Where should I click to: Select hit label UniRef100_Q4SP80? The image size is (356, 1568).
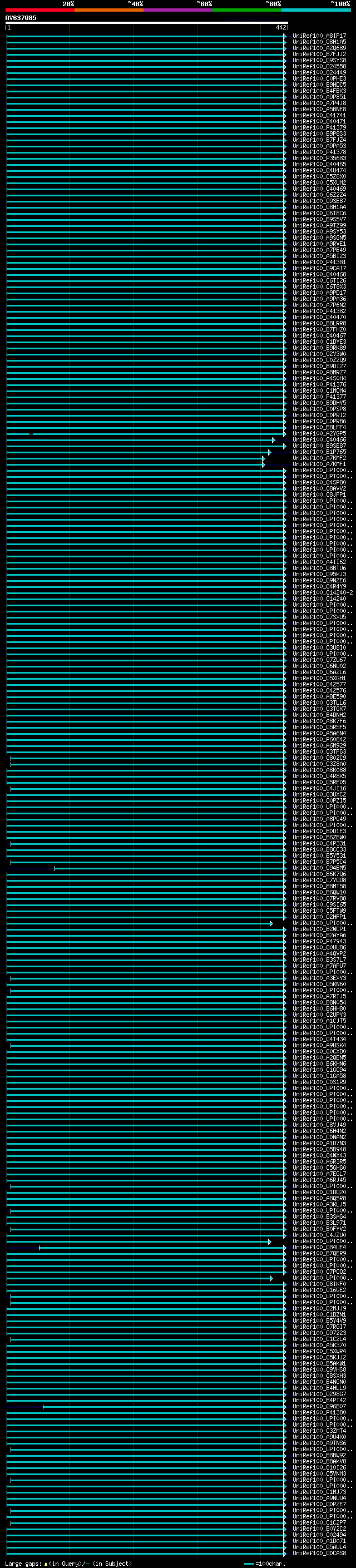[x=319, y=483]
